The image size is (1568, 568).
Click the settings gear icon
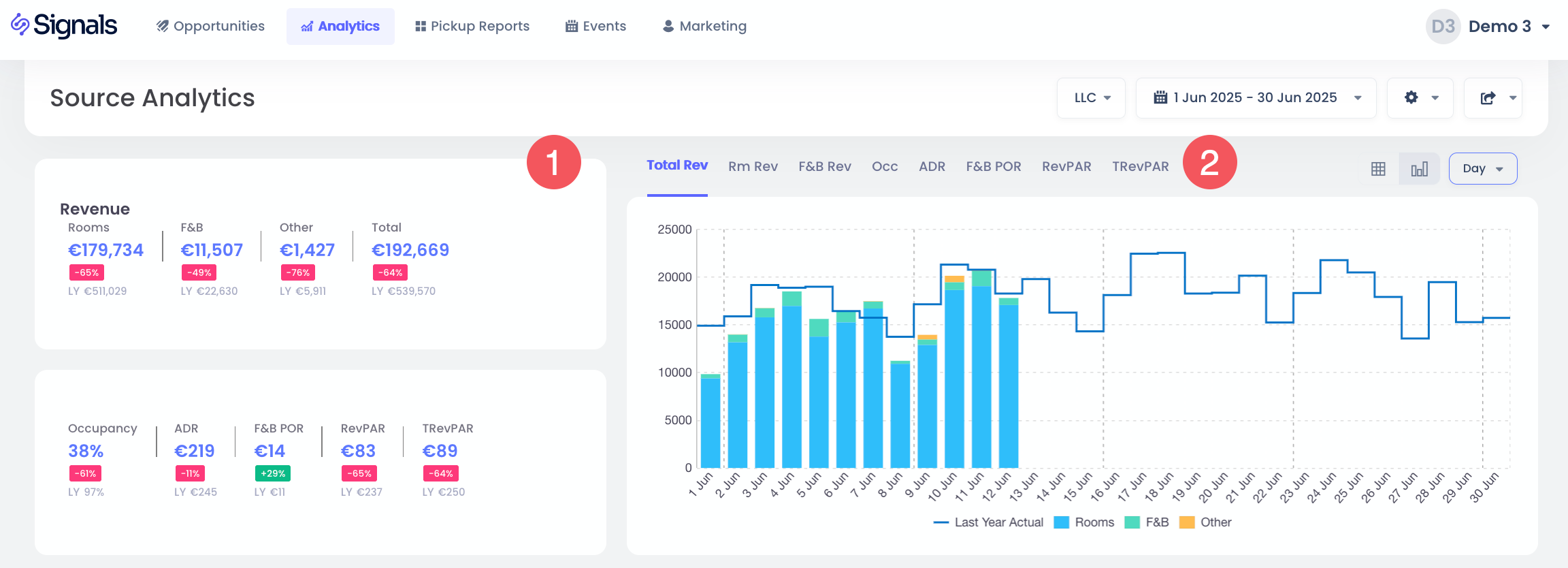1411,97
